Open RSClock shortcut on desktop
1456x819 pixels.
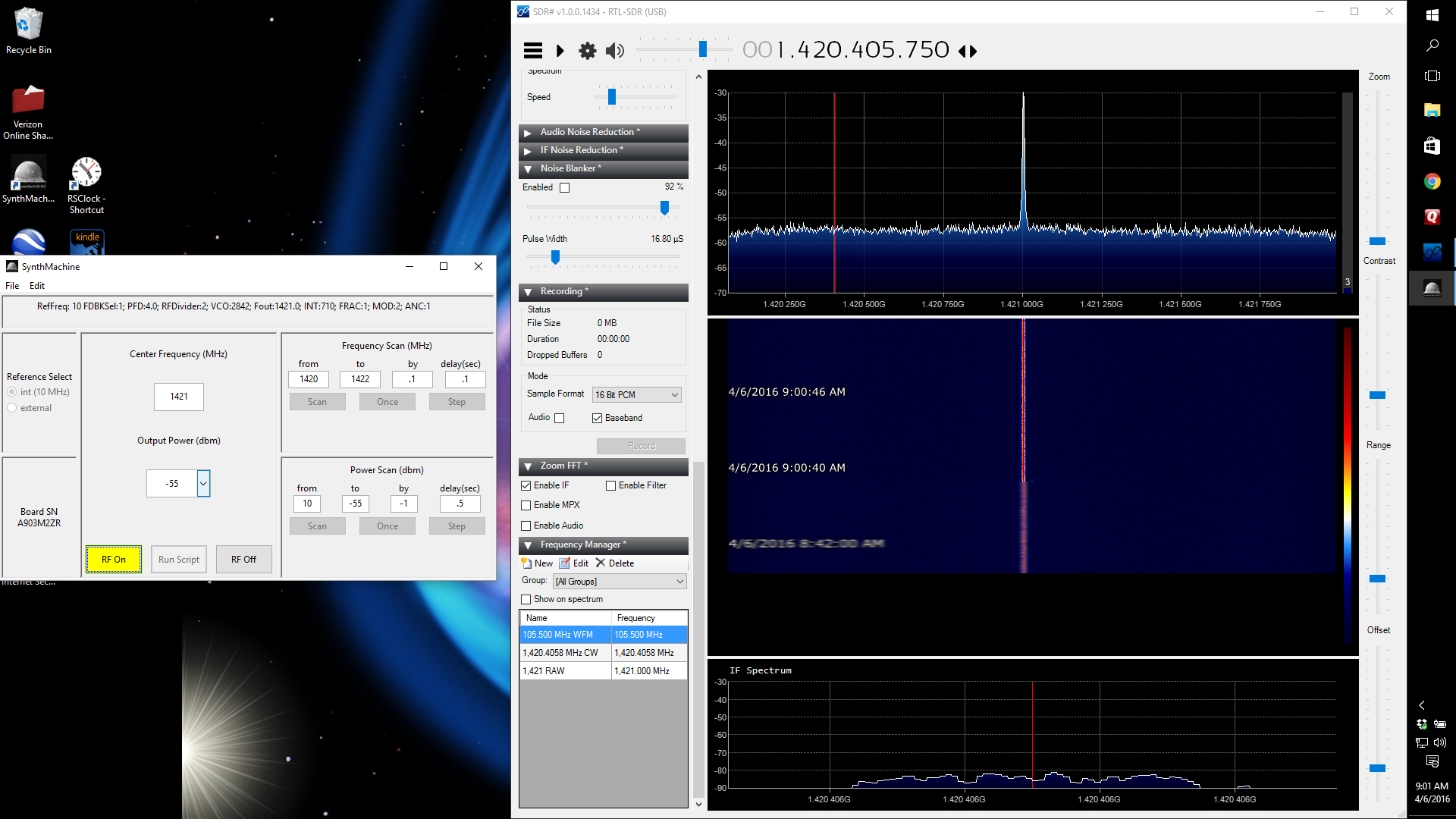tap(86, 185)
